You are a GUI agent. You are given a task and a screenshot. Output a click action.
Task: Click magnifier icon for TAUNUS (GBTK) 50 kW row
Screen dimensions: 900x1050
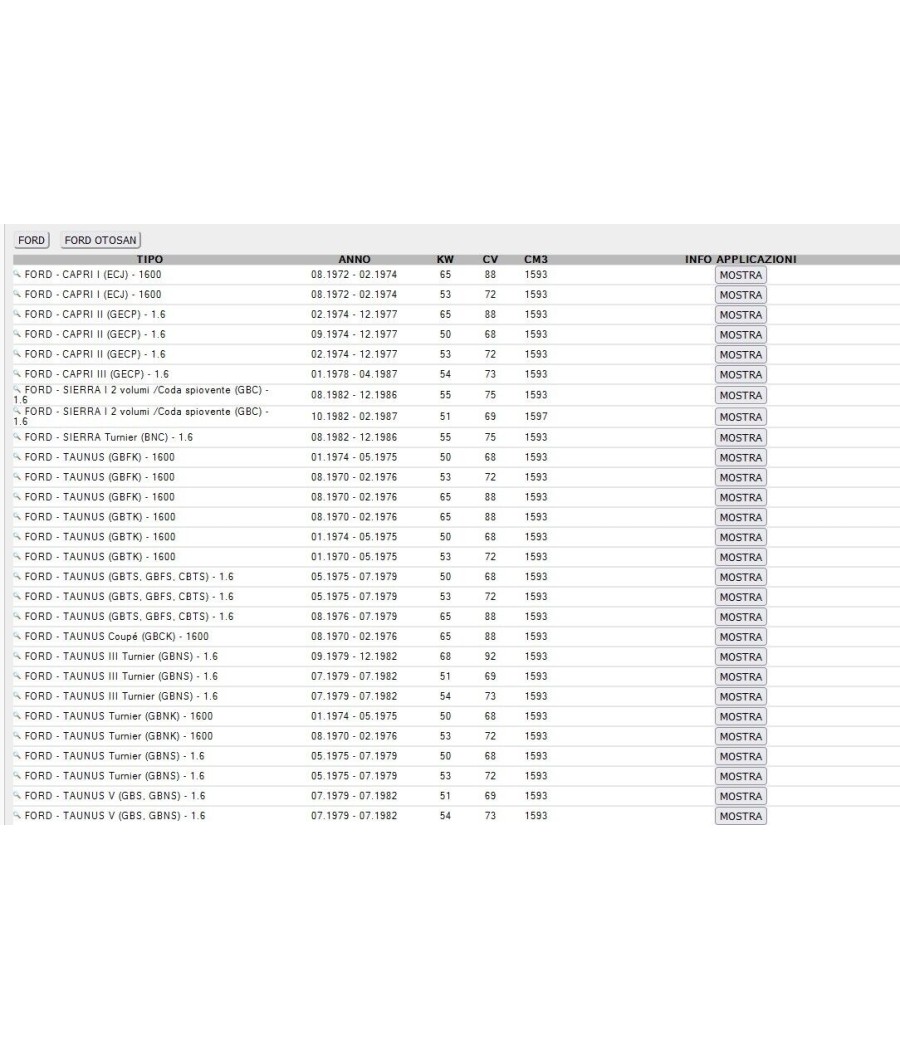[17, 536]
